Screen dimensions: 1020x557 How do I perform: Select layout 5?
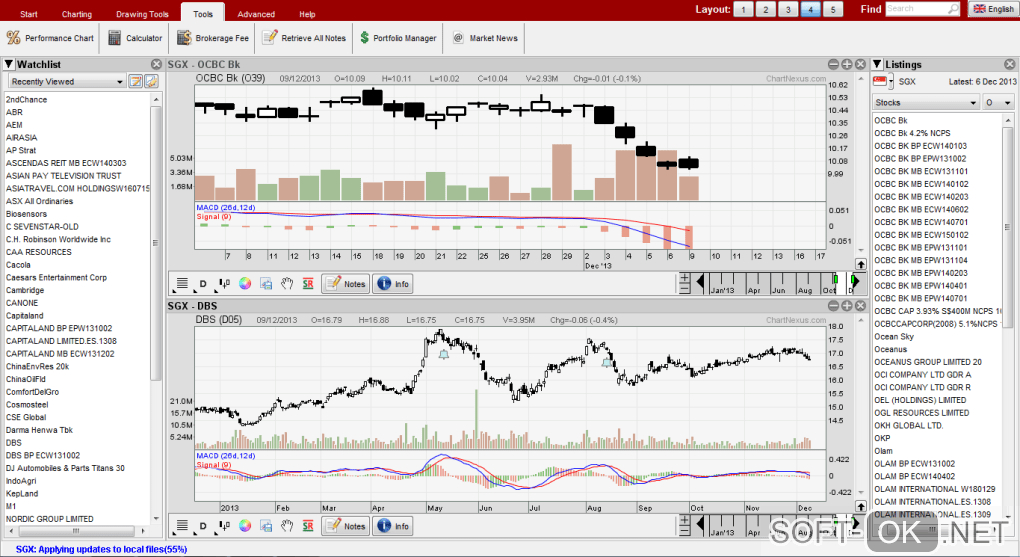[833, 9]
